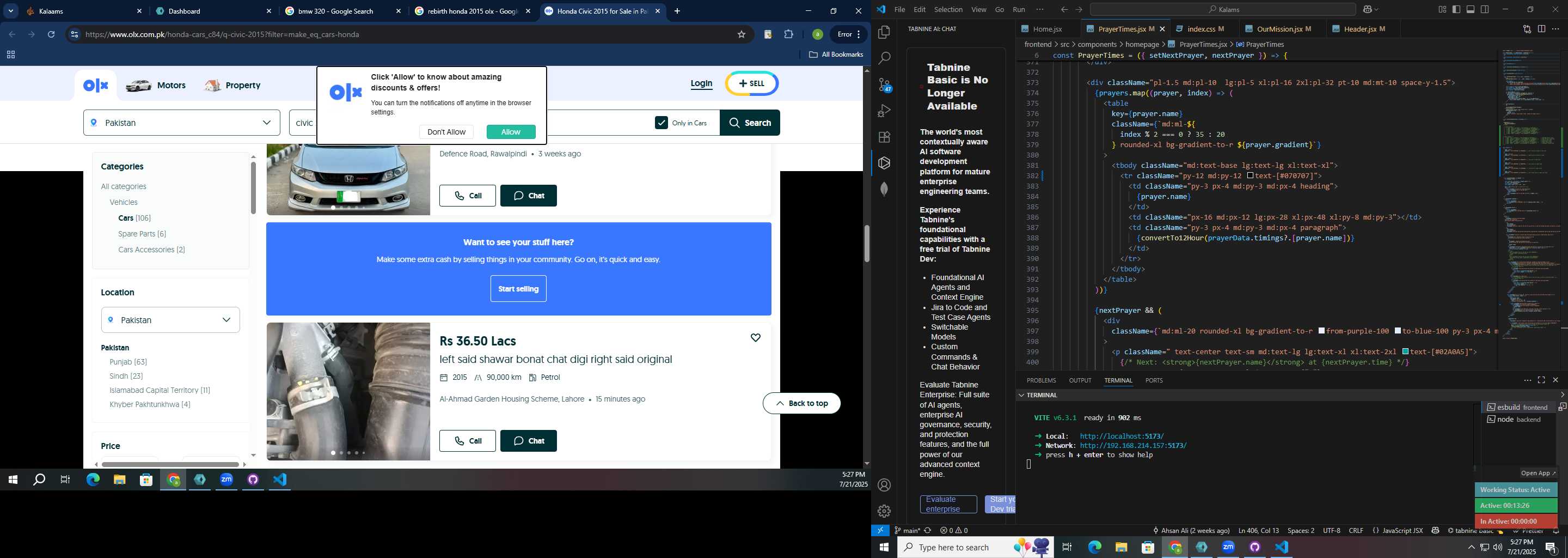
Task: Click the Copilot icon in VS Code title bar
Action: tap(1368, 10)
